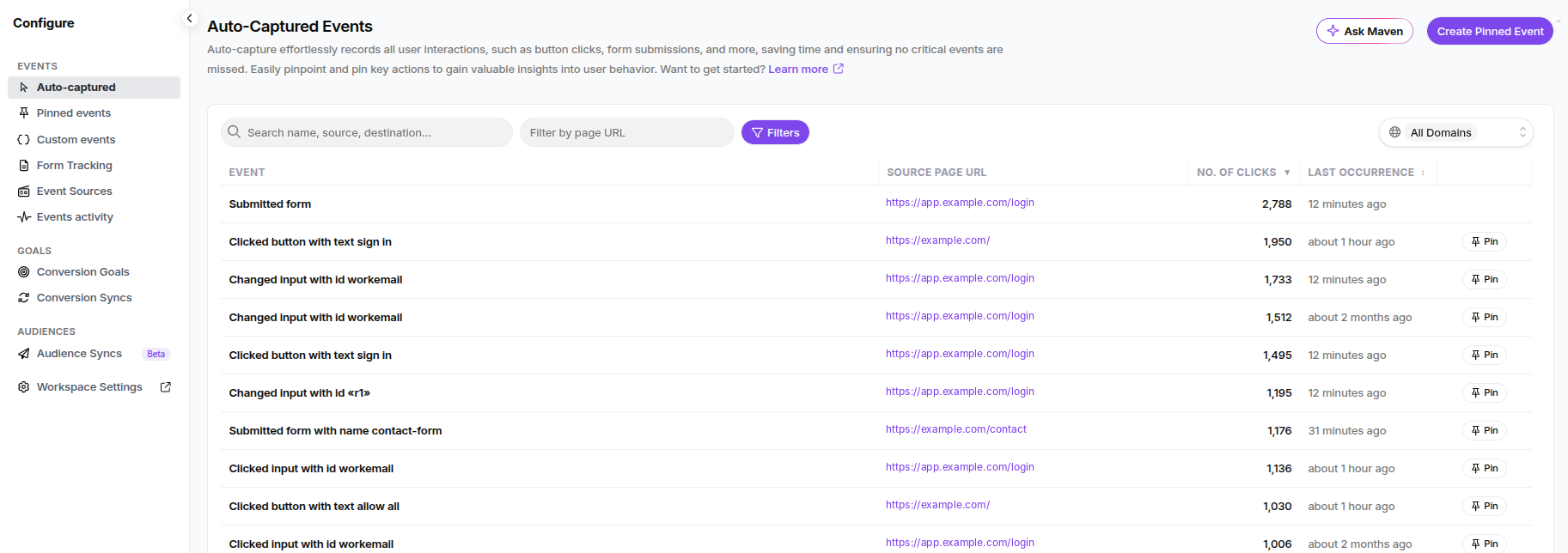Sort by Last Occurrence column

point(1366,173)
